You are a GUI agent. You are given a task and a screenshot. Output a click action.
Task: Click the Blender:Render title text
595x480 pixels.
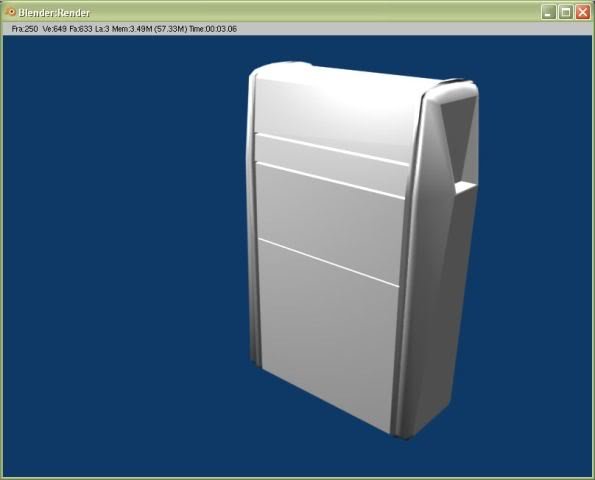pos(54,13)
